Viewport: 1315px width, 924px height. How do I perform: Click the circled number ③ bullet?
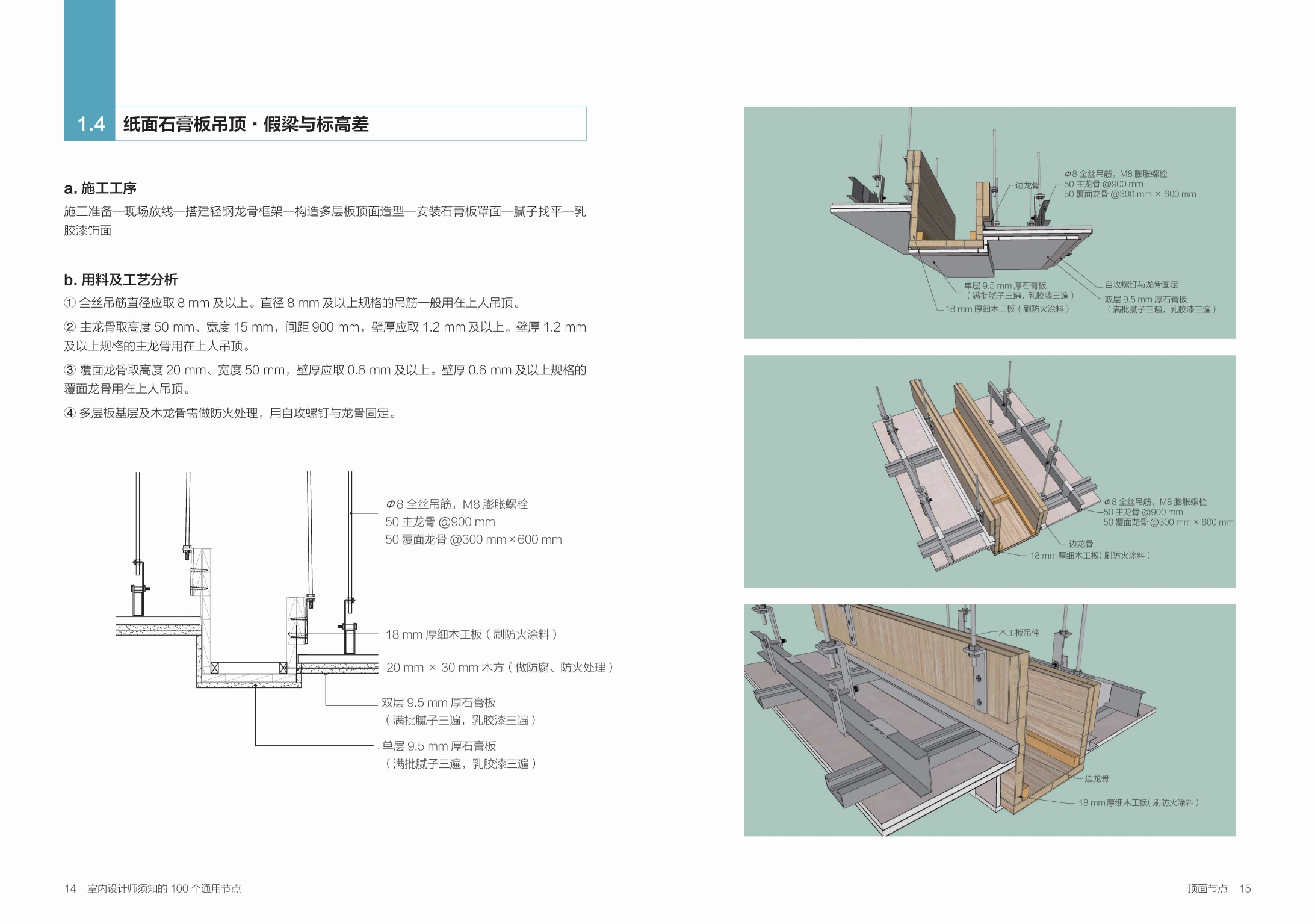70,370
